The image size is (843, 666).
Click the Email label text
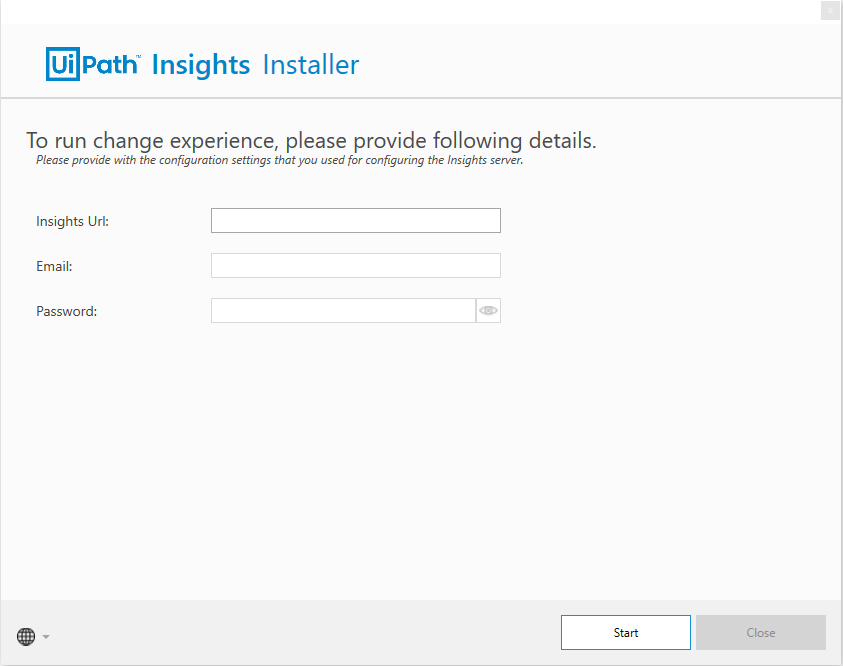[x=54, y=267]
